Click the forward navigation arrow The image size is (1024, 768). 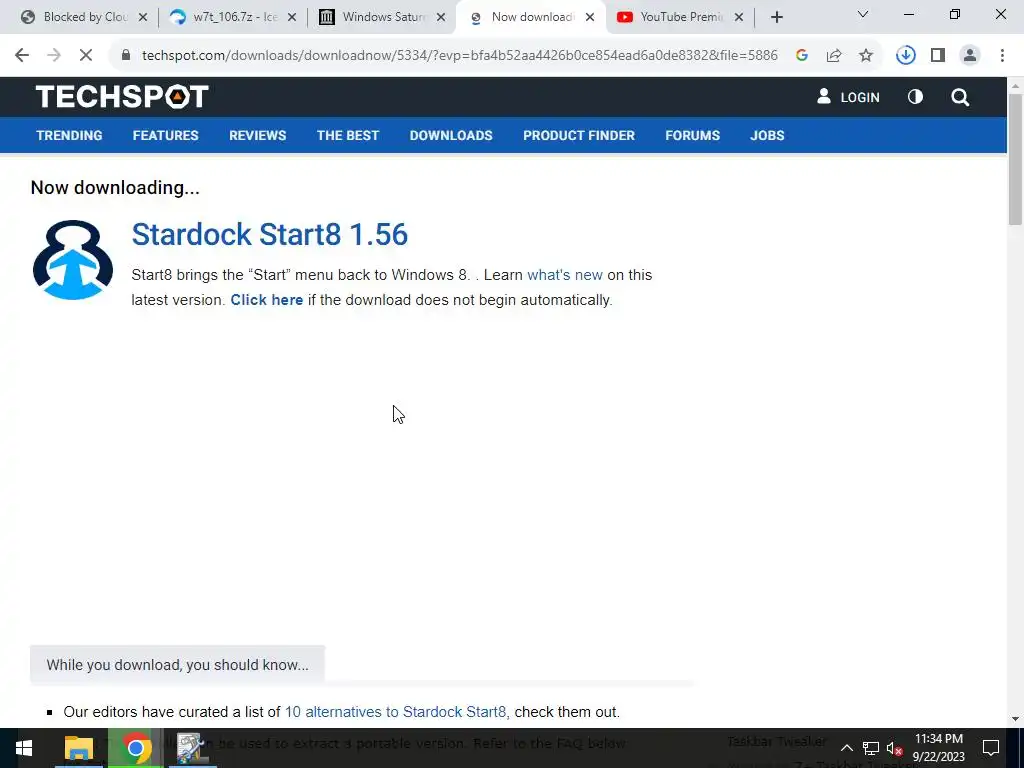click(54, 56)
